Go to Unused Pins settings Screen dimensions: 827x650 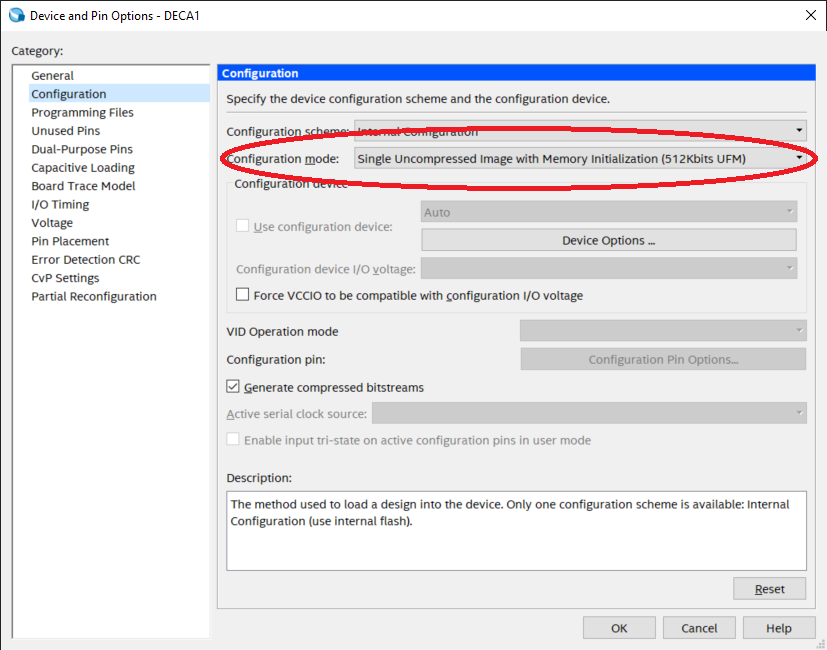click(x=65, y=131)
